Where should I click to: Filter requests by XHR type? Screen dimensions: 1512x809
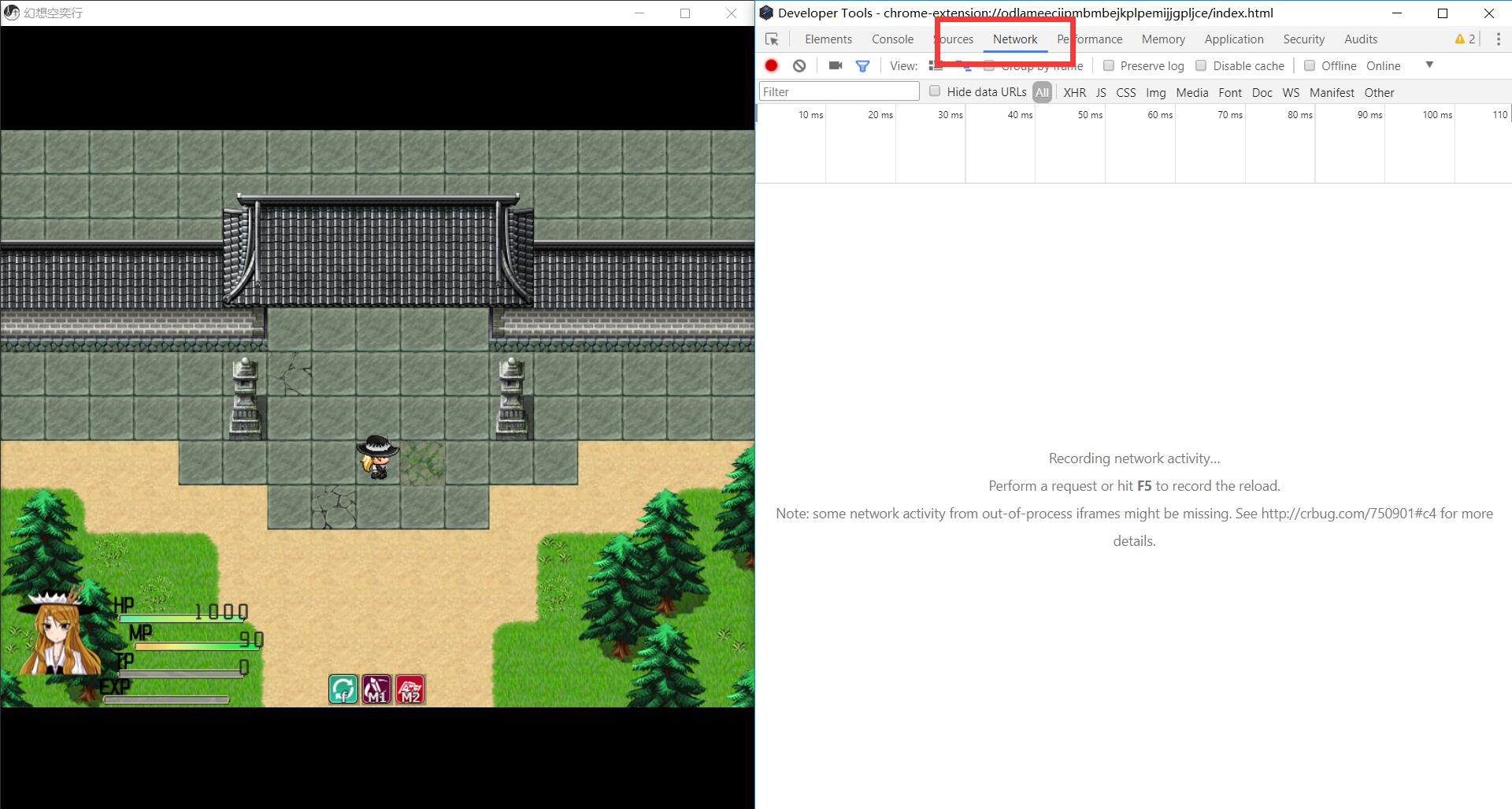coord(1074,92)
